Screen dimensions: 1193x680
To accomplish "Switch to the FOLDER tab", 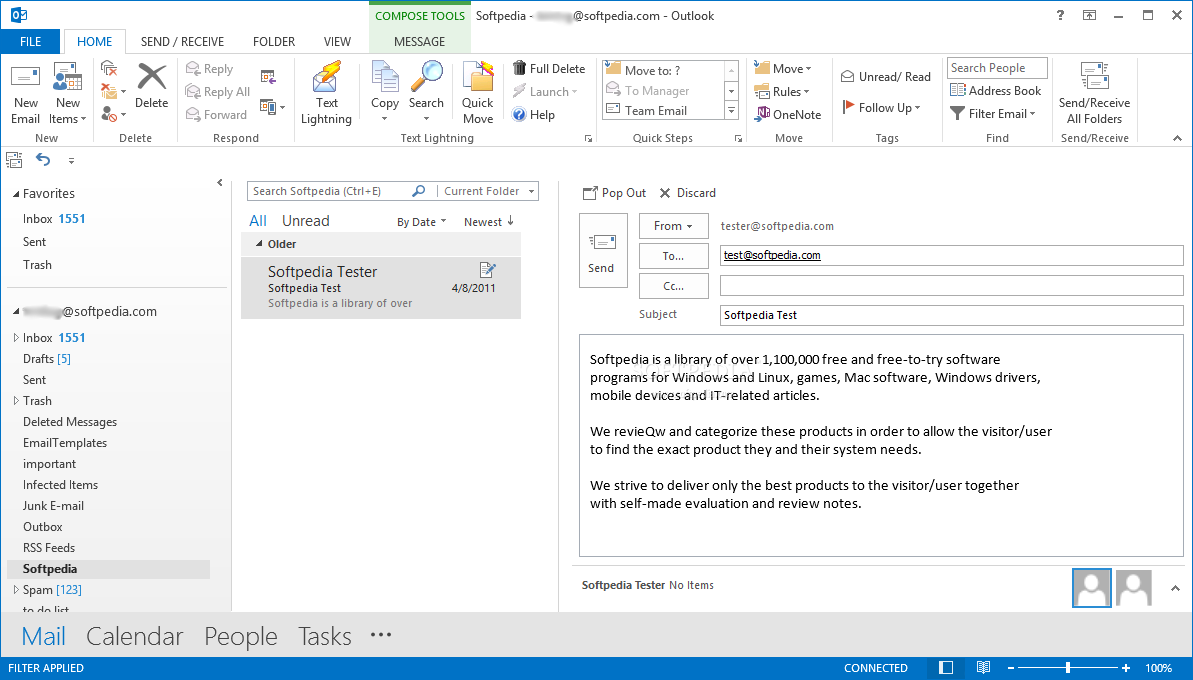I will point(274,42).
